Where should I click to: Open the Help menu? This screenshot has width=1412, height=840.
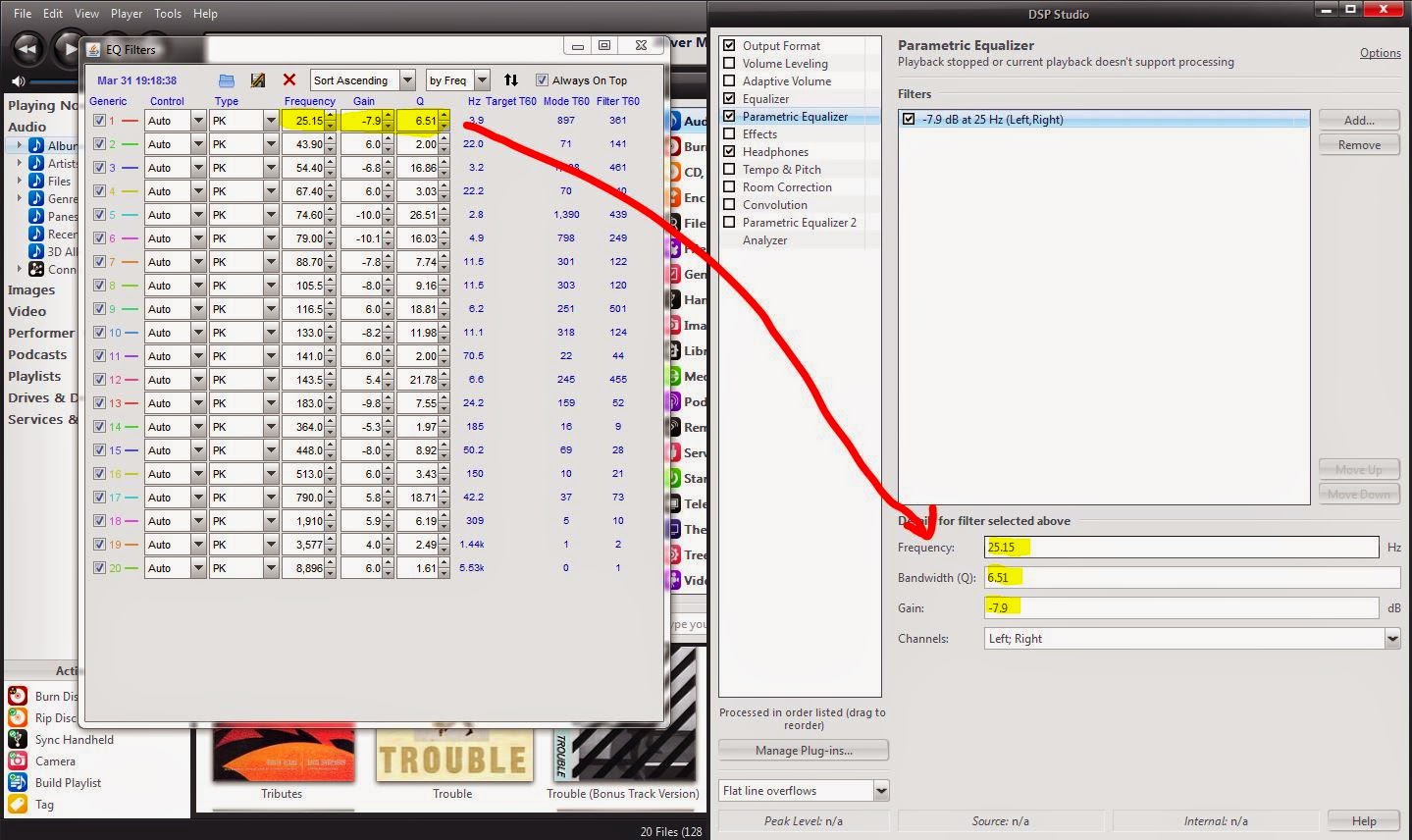click(205, 14)
